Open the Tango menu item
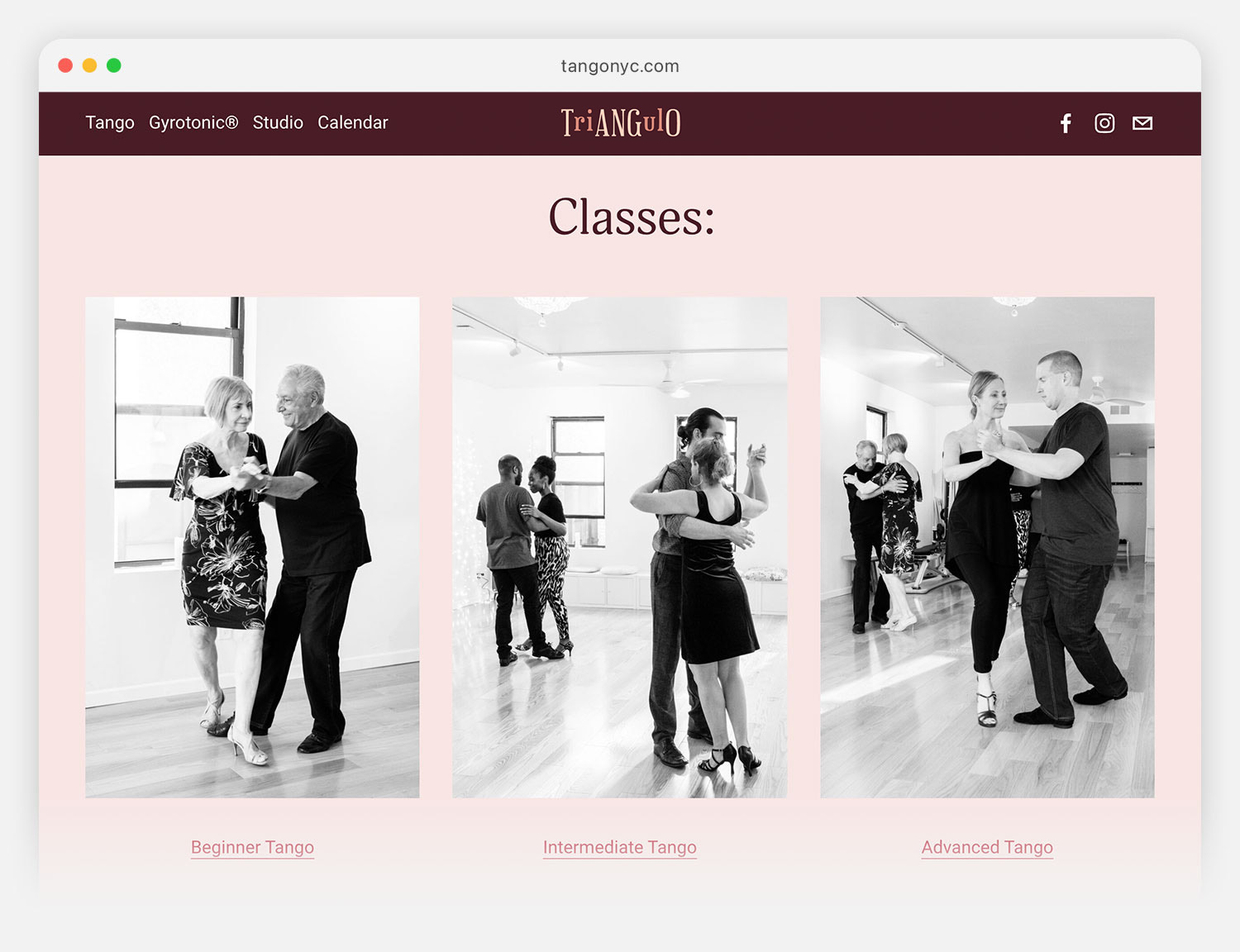Image resolution: width=1240 pixels, height=952 pixels. [110, 122]
